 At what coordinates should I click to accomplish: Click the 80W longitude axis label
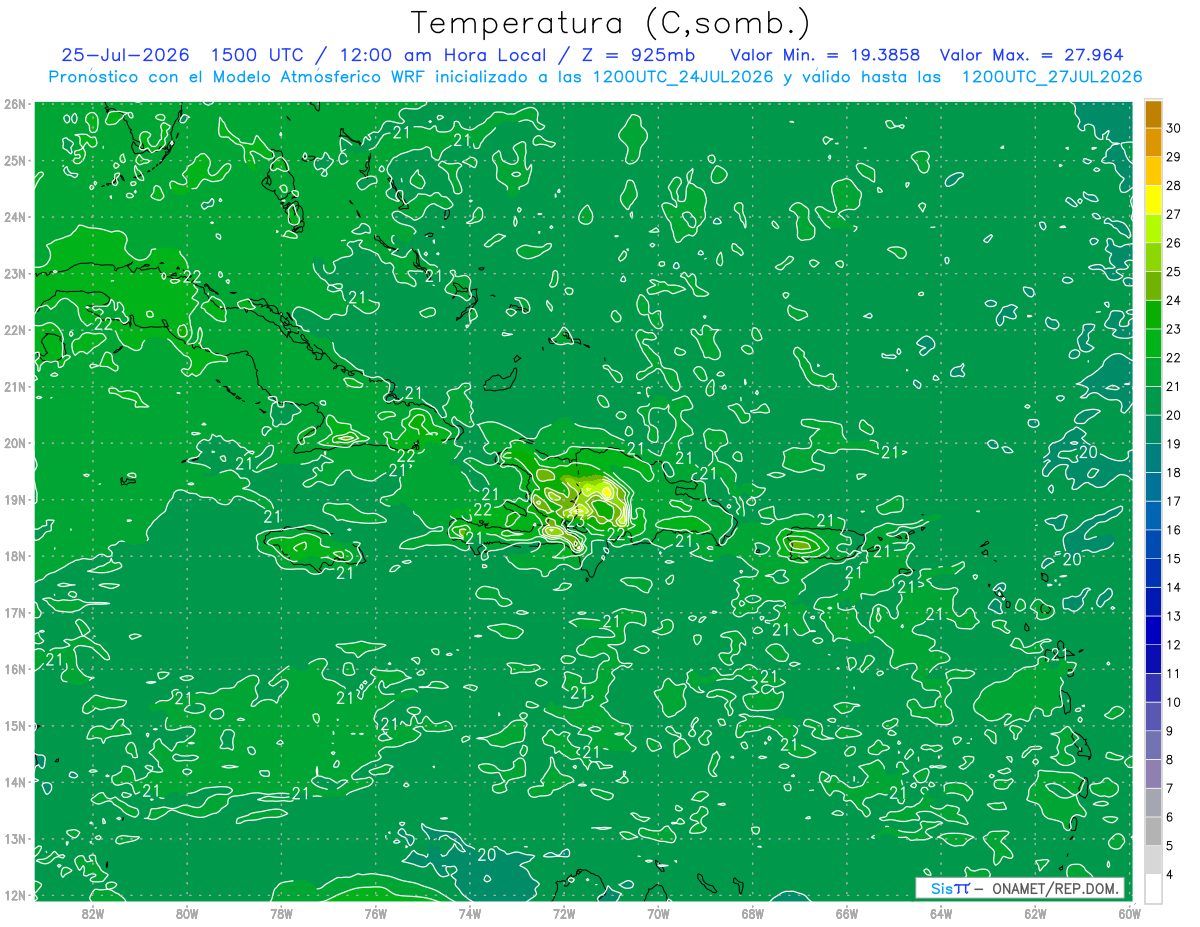[187, 912]
